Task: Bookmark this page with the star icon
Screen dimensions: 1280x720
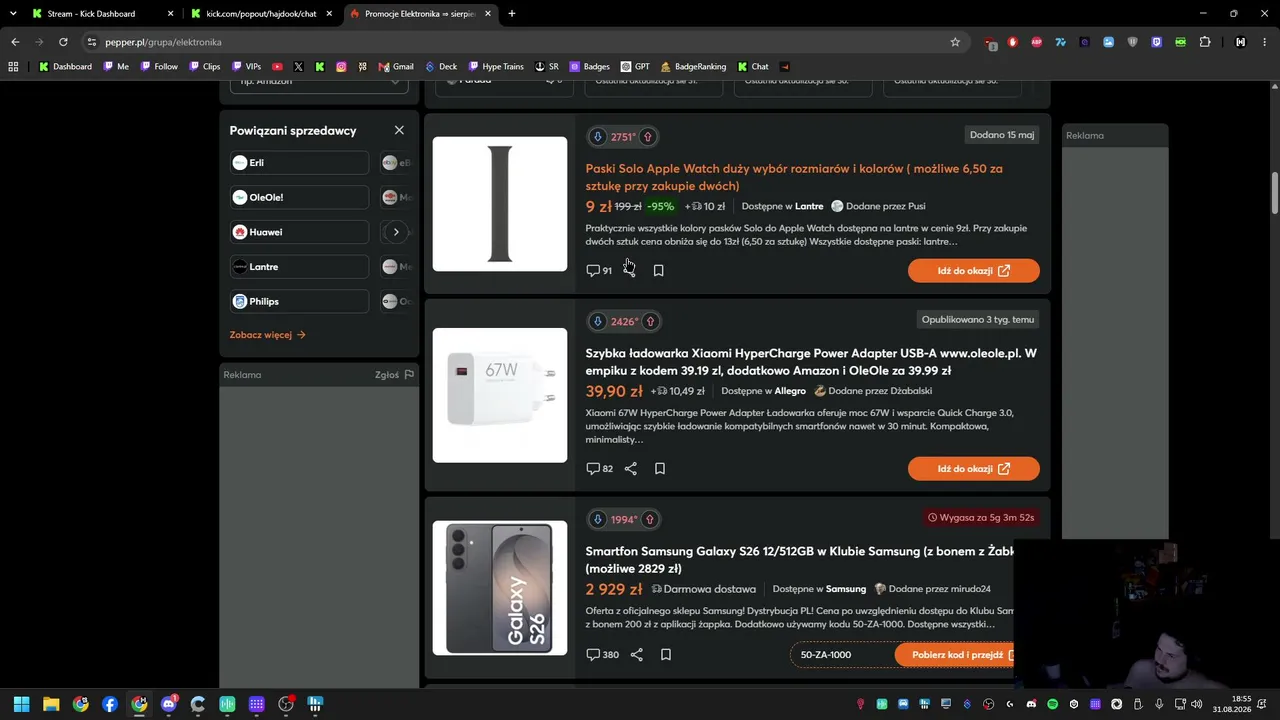Action: pyautogui.click(x=955, y=42)
